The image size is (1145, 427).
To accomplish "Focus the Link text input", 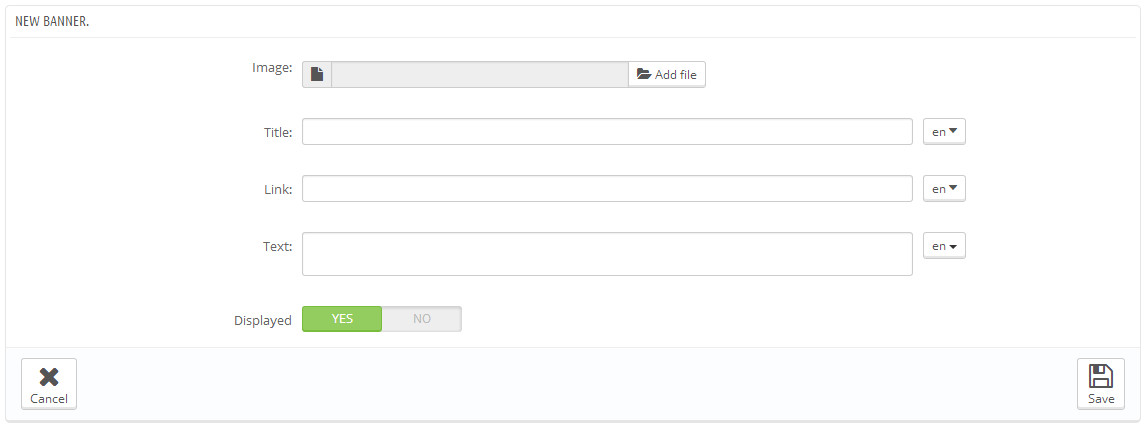I will pos(607,188).
